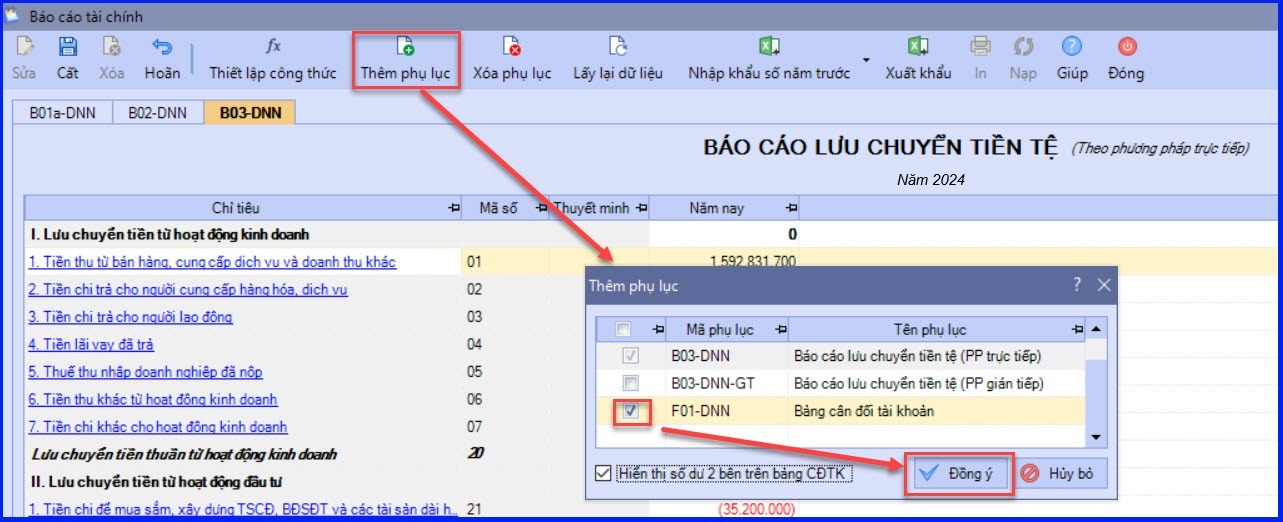Click the Tên phụ lục column header

[929, 329]
